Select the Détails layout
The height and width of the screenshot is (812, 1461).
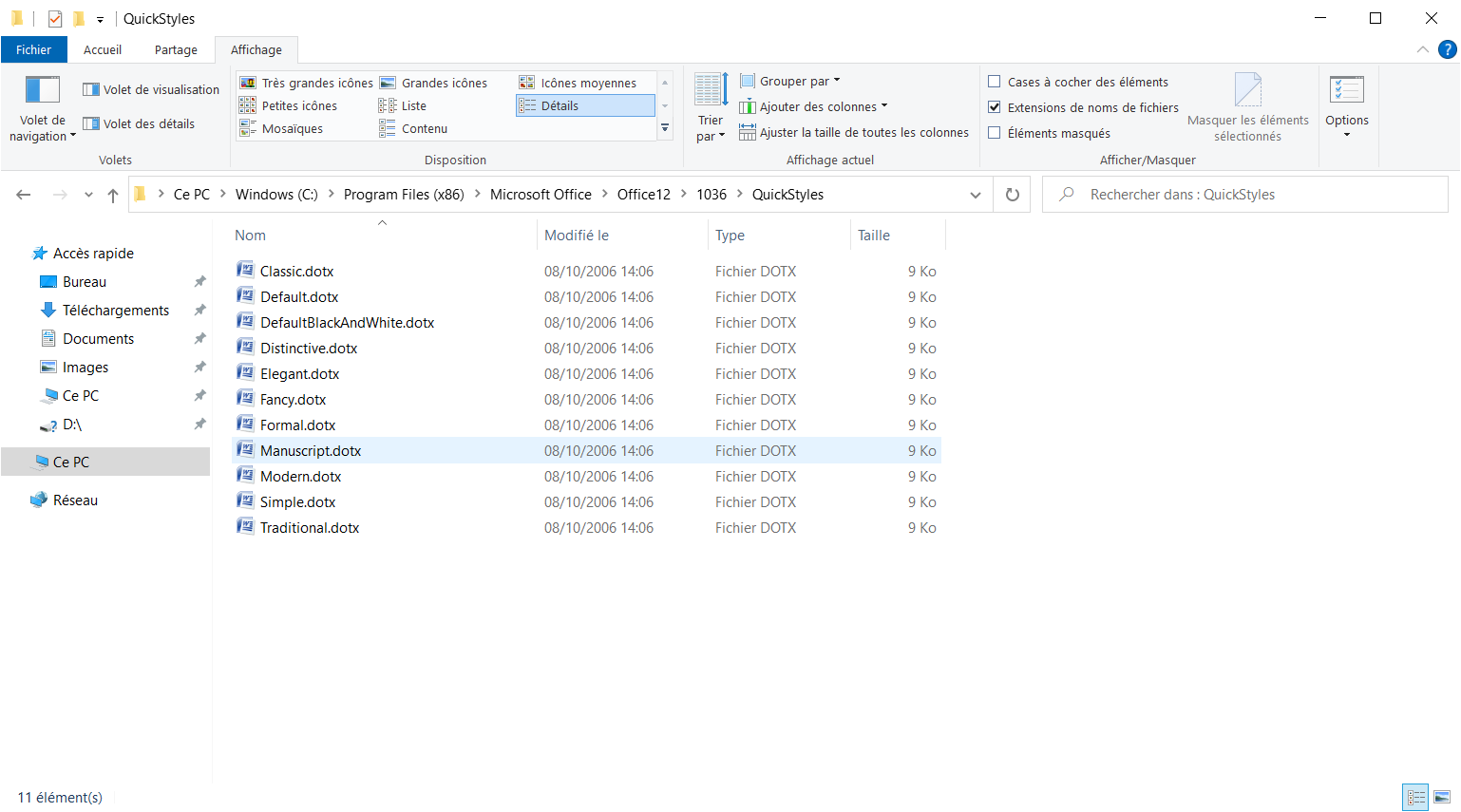coord(585,105)
